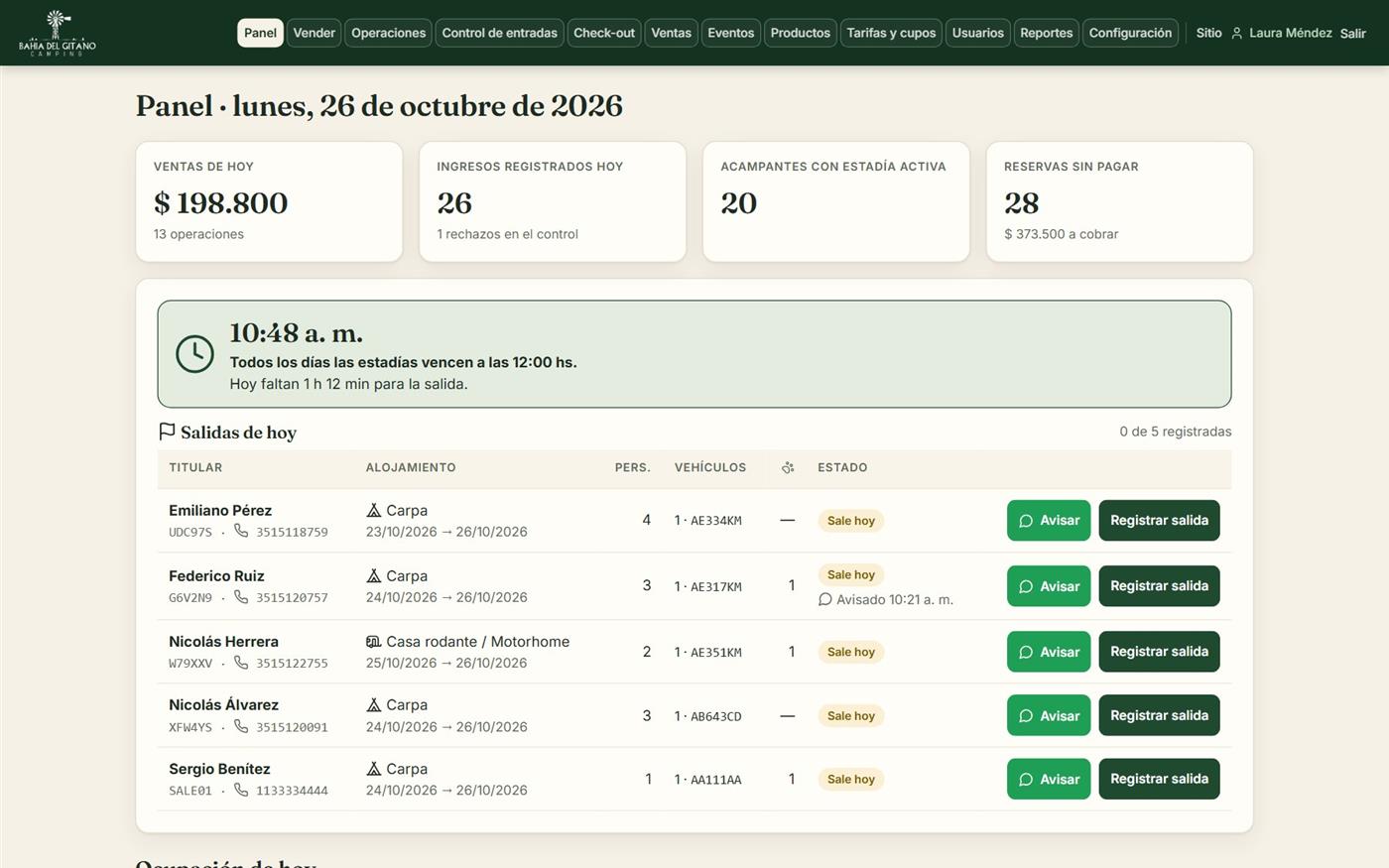Click the user profile icon beside Laura Méndez
Screen dimensions: 1389x868
coord(1237,34)
